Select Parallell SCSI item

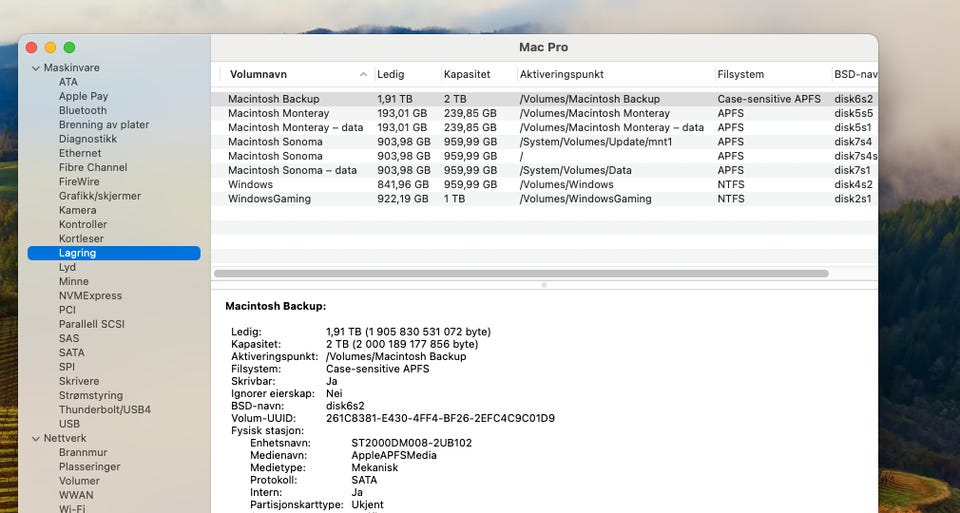coord(92,324)
